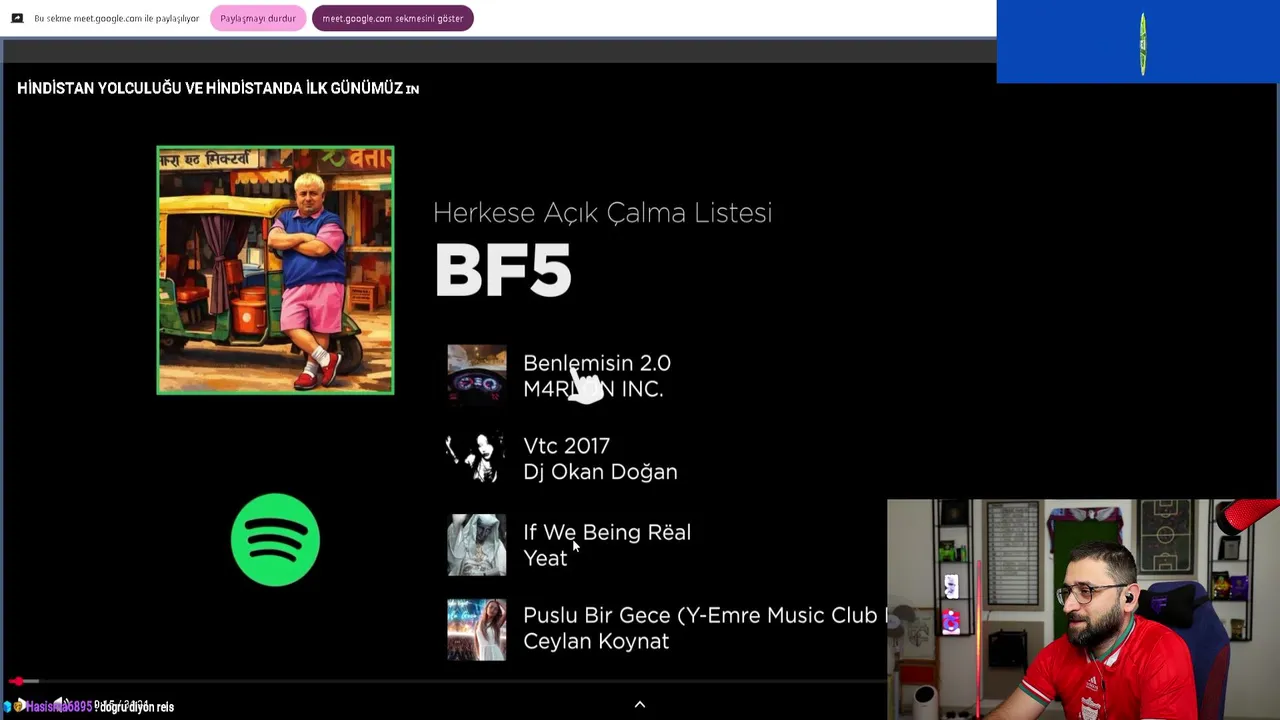
Task: Click the "Vtc 2017" song title
Action: 566,446
